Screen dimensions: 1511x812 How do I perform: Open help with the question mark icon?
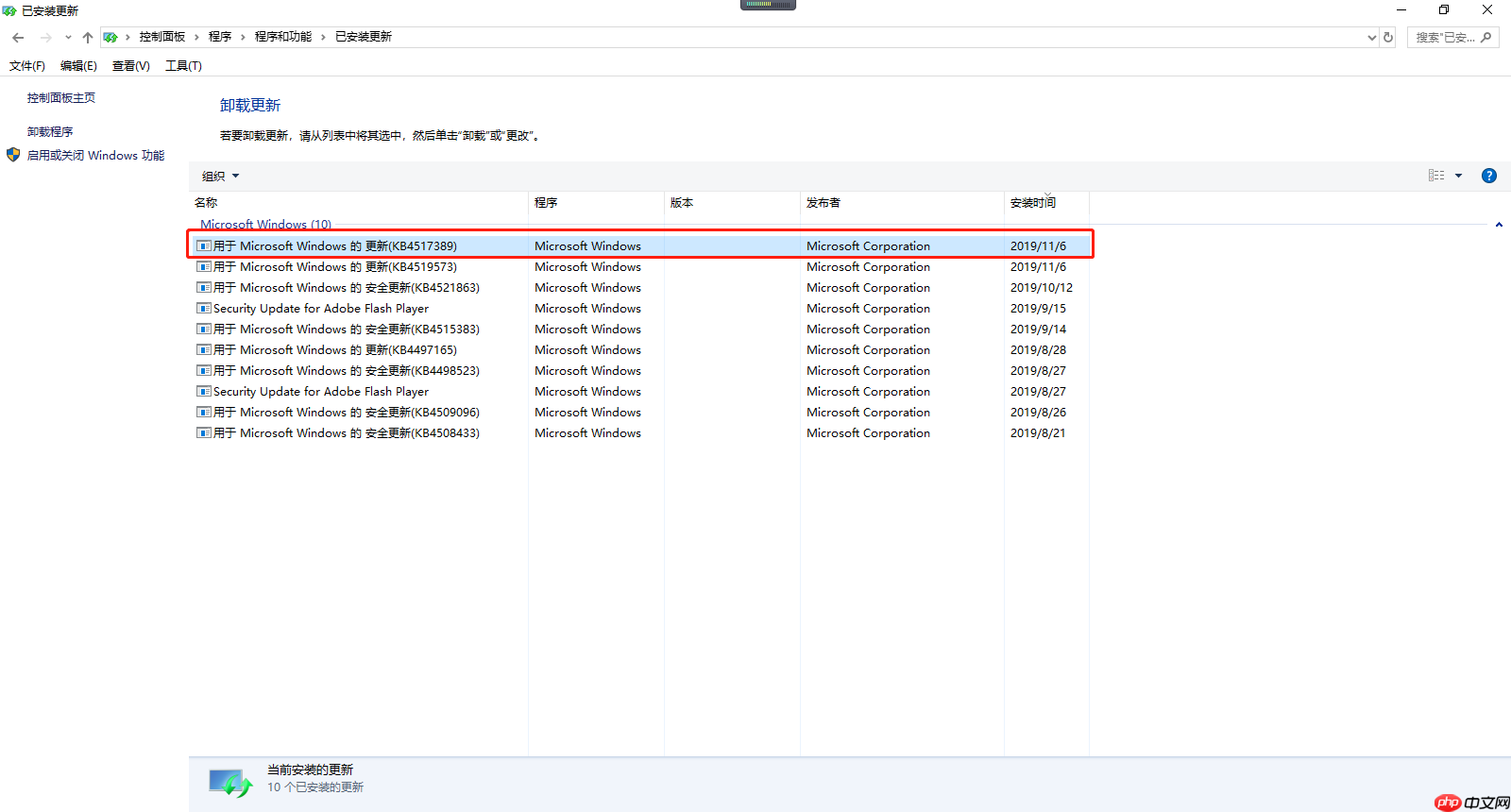click(1489, 176)
